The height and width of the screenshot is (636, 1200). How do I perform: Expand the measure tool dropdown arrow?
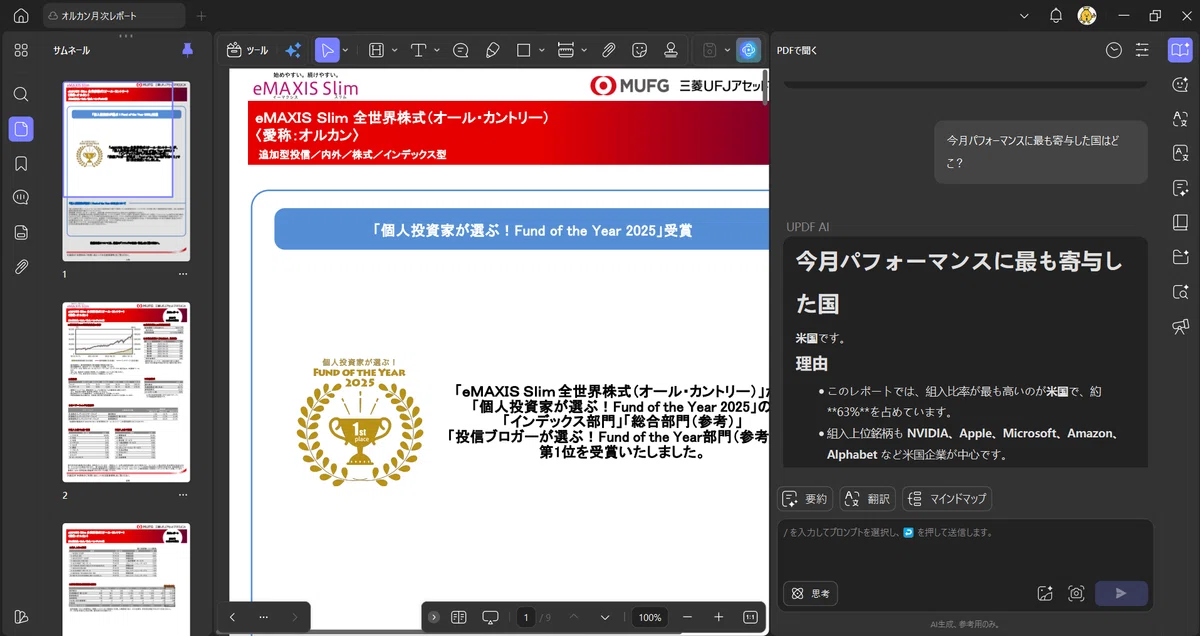[x=584, y=50]
